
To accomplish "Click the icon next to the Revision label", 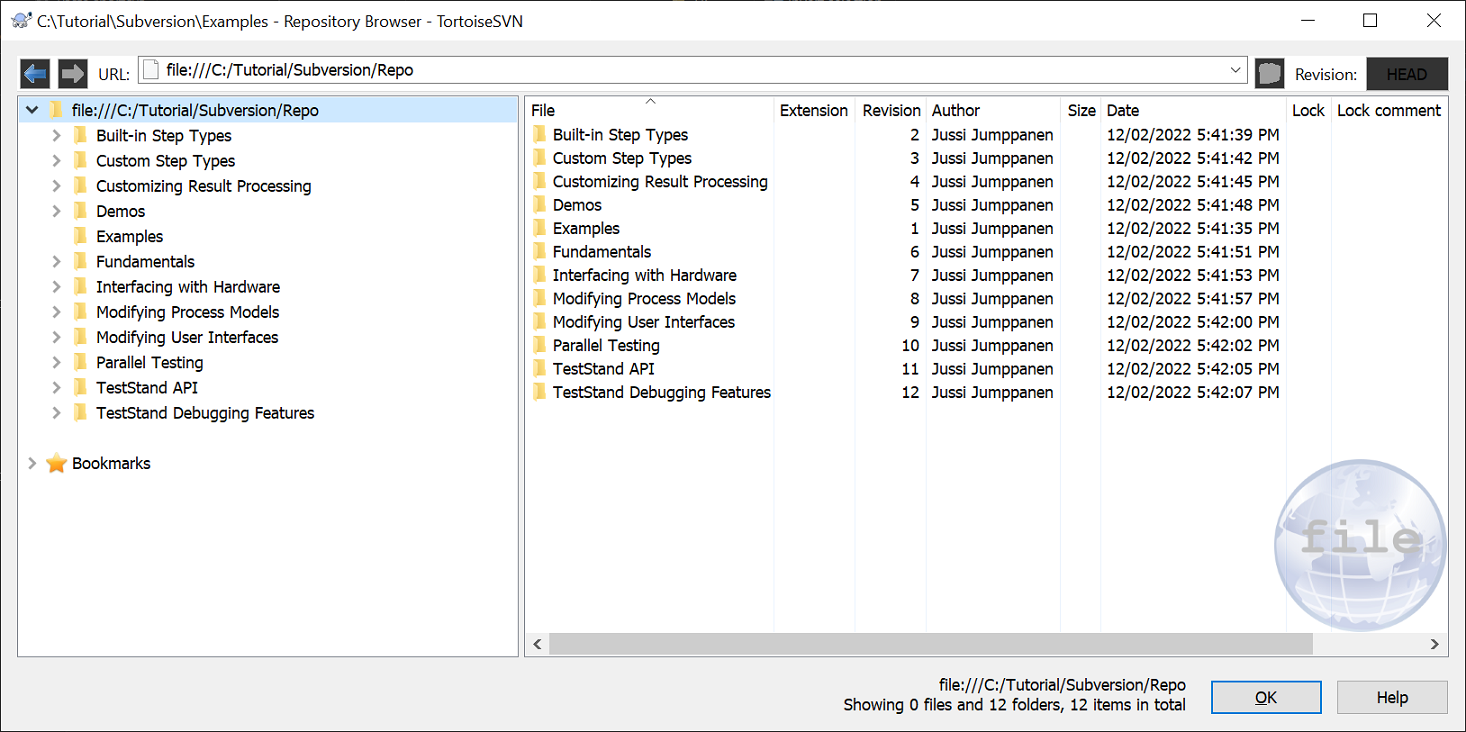I will coord(1269,73).
